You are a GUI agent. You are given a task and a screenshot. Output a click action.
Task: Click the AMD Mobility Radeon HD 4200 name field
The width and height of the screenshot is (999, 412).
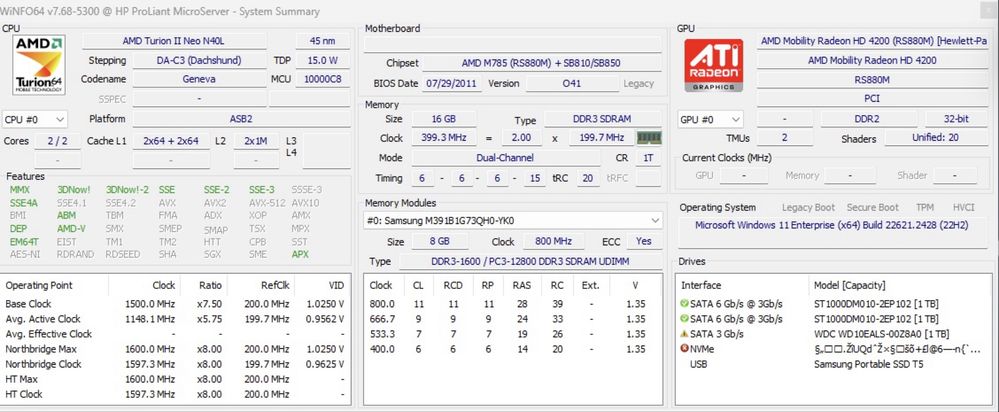[x=872, y=60]
